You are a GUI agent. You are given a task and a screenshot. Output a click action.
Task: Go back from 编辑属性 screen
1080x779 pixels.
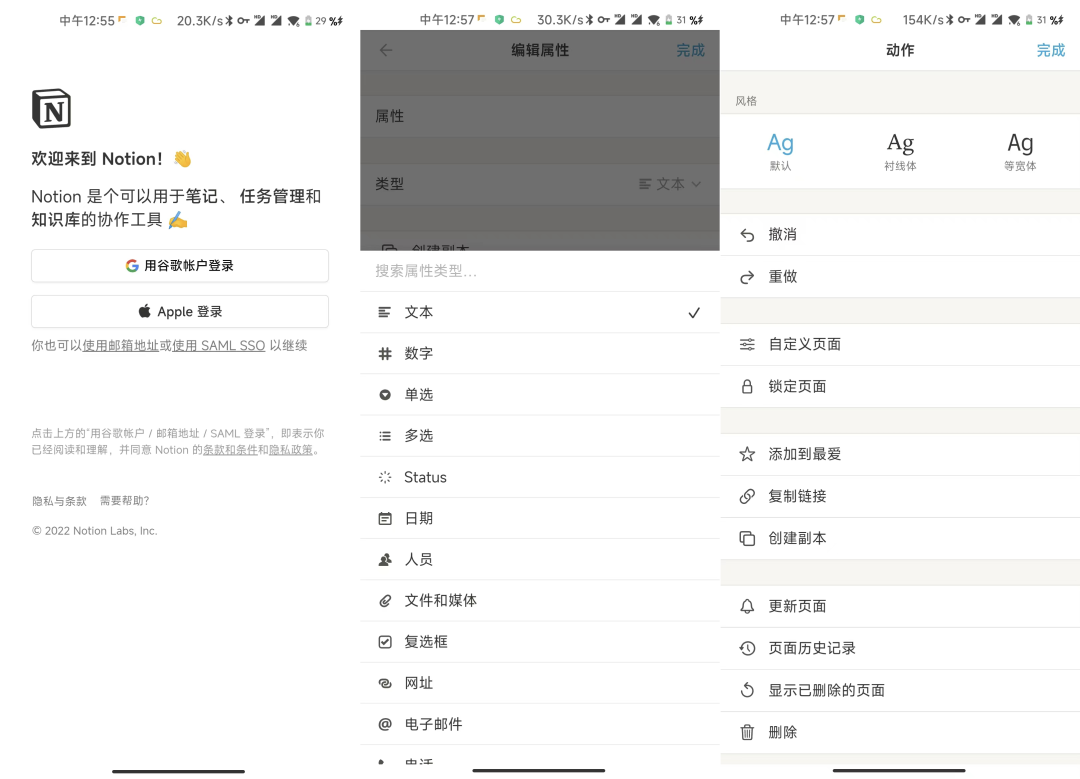pyautogui.click(x=386, y=50)
